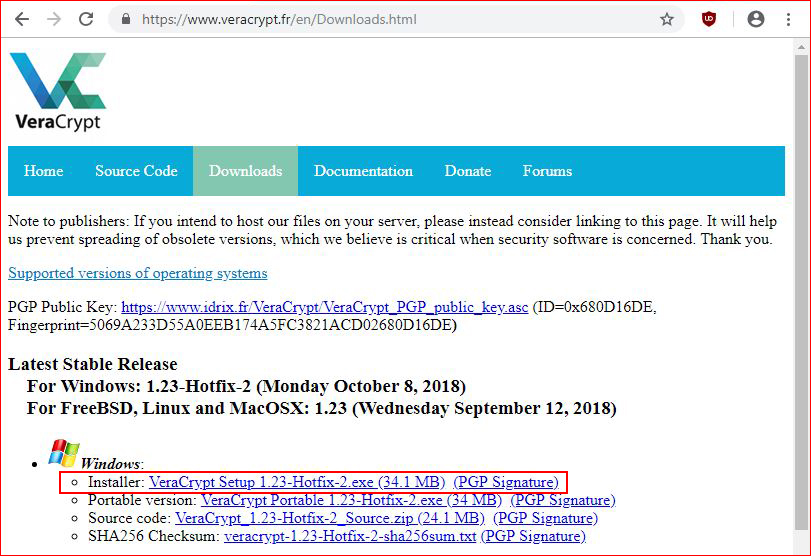Open the Home navigation tab
This screenshot has height=556, width=811.
43,171
